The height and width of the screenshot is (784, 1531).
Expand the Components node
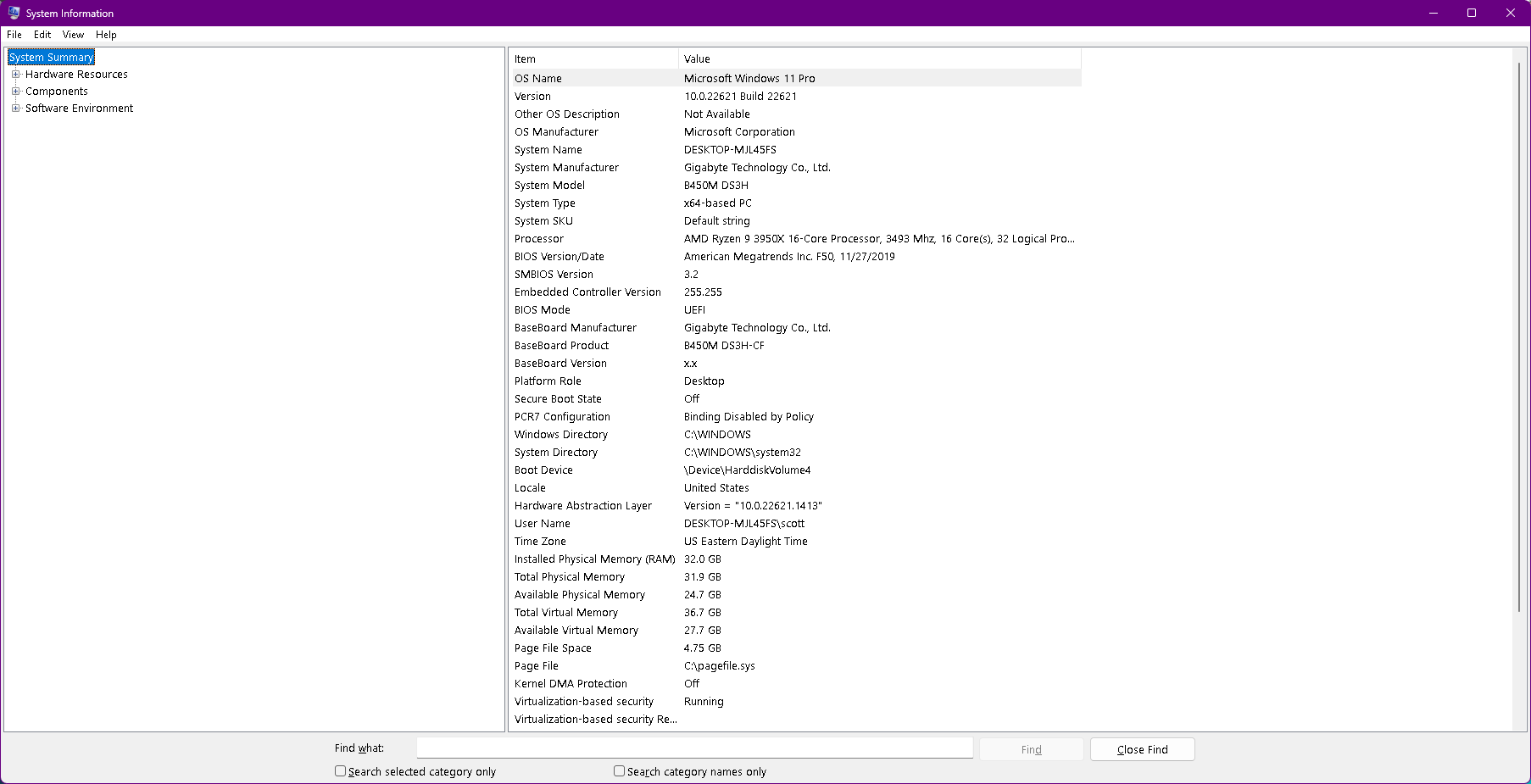click(15, 91)
